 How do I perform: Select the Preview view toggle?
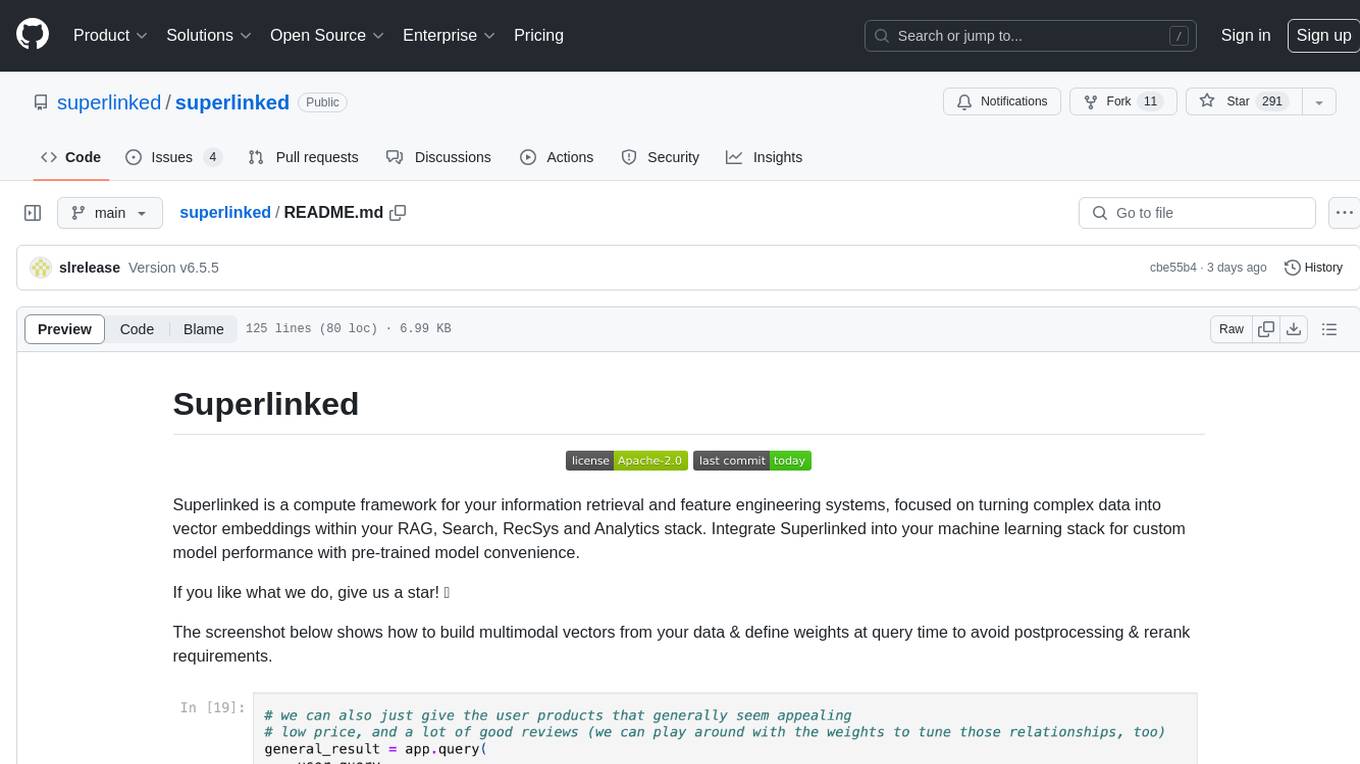coord(65,329)
